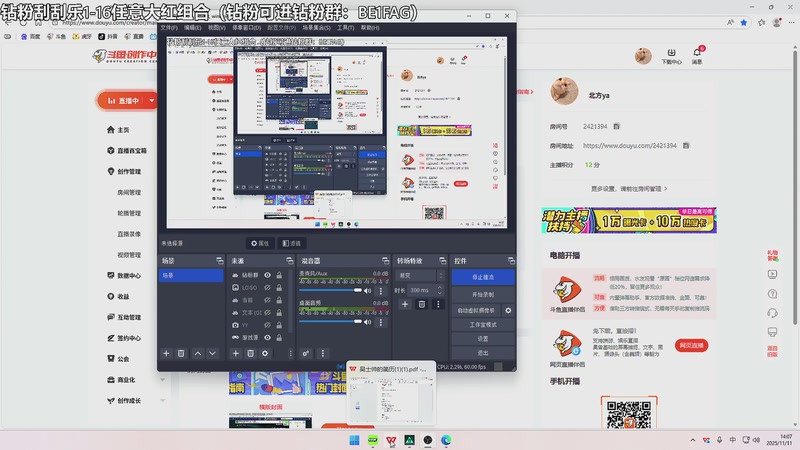This screenshot has width=800, height=450.
Task: Adjust transition duration 300 ms stepper
Action: [439, 290]
